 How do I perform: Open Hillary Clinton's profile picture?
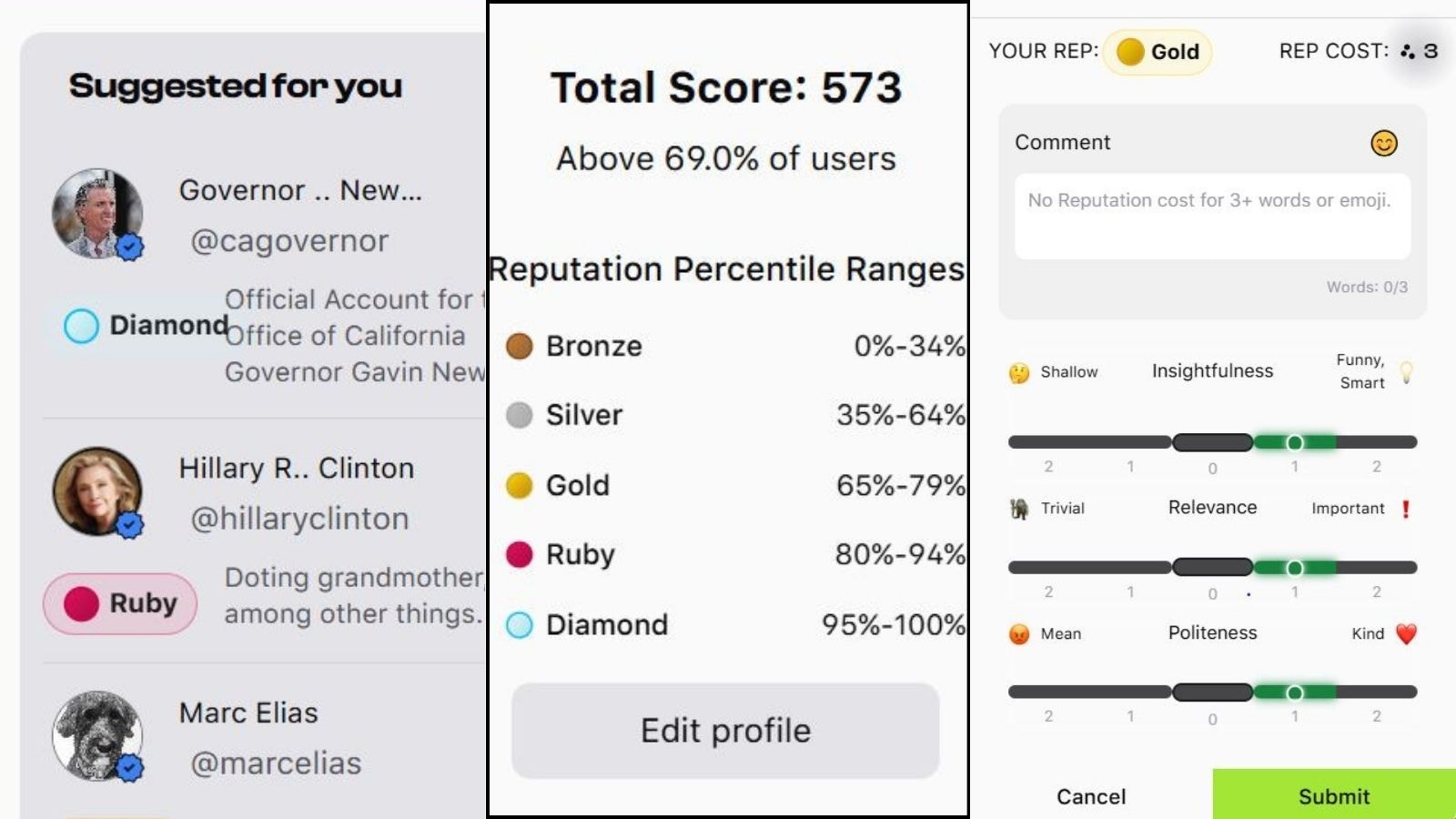coord(97,490)
